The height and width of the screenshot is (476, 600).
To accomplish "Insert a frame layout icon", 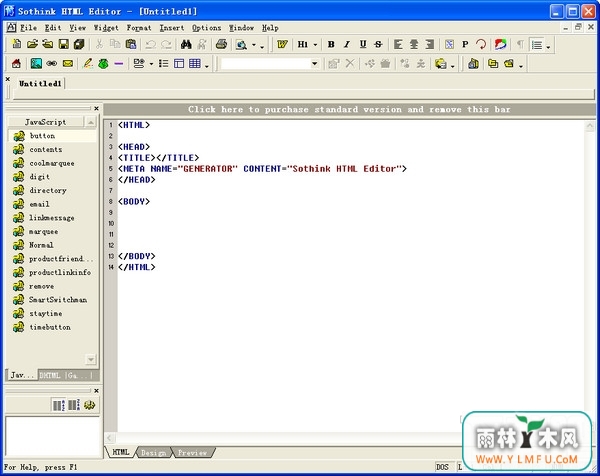I will click(x=179, y=64).
